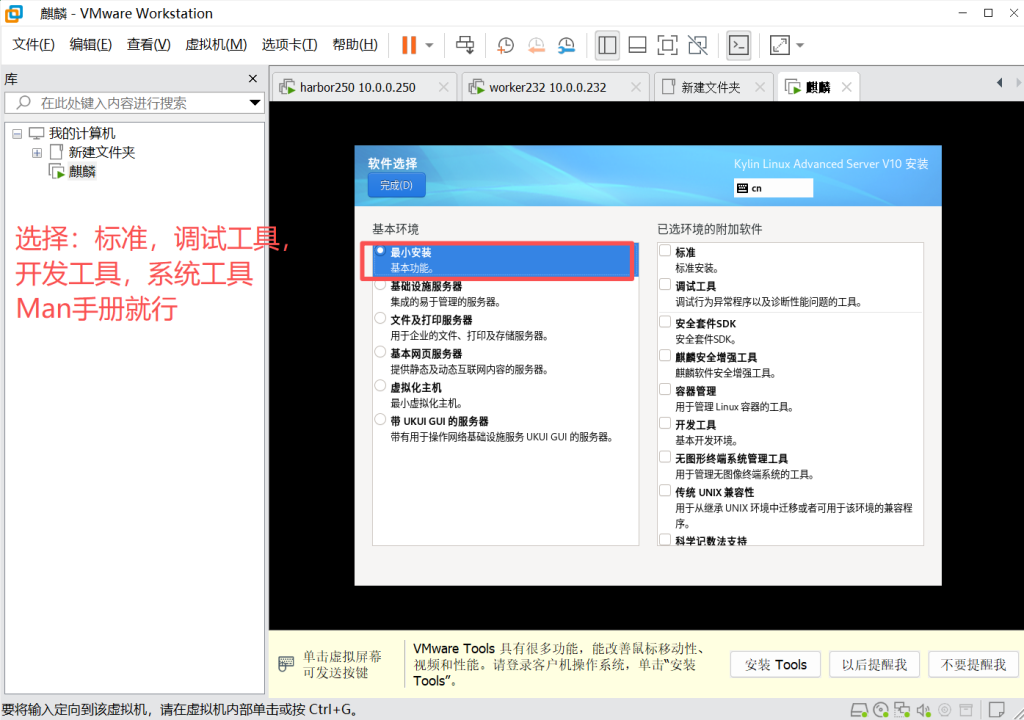The height and width of the screenshot is (720, 1024).
Task: Click the send Ctrl+Alt+Del toolbar icon
Action: click(x=465, y=45)
